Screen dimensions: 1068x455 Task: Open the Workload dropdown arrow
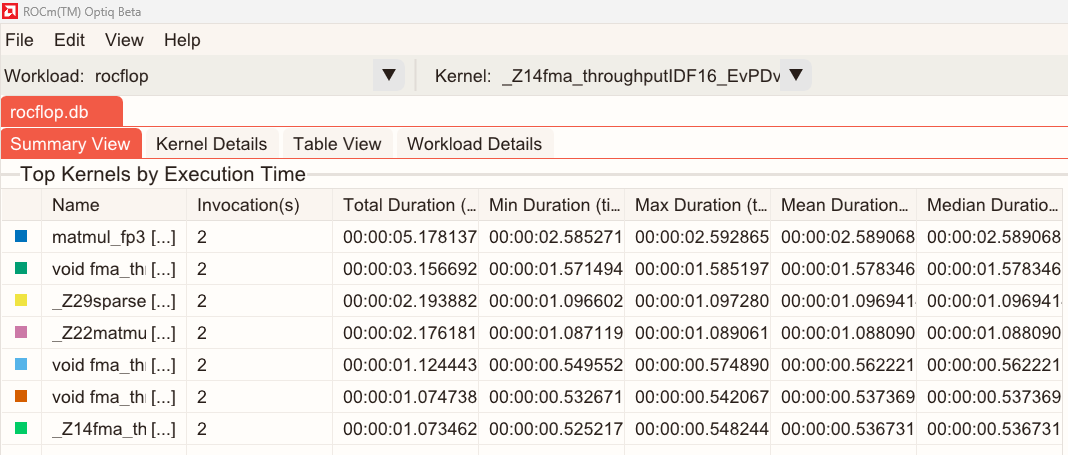(388, 75)
